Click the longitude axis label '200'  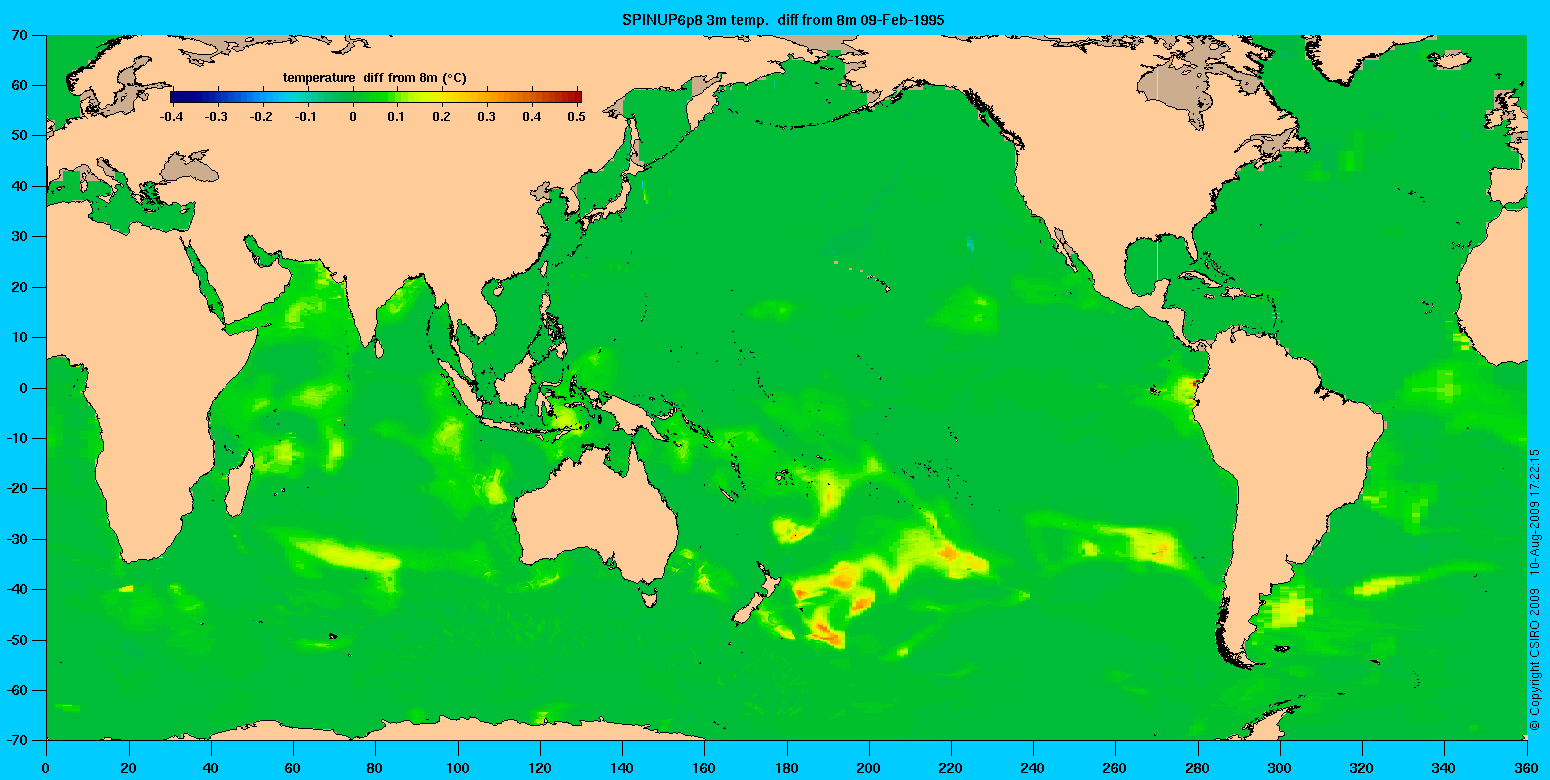click(x=869, y=771)
